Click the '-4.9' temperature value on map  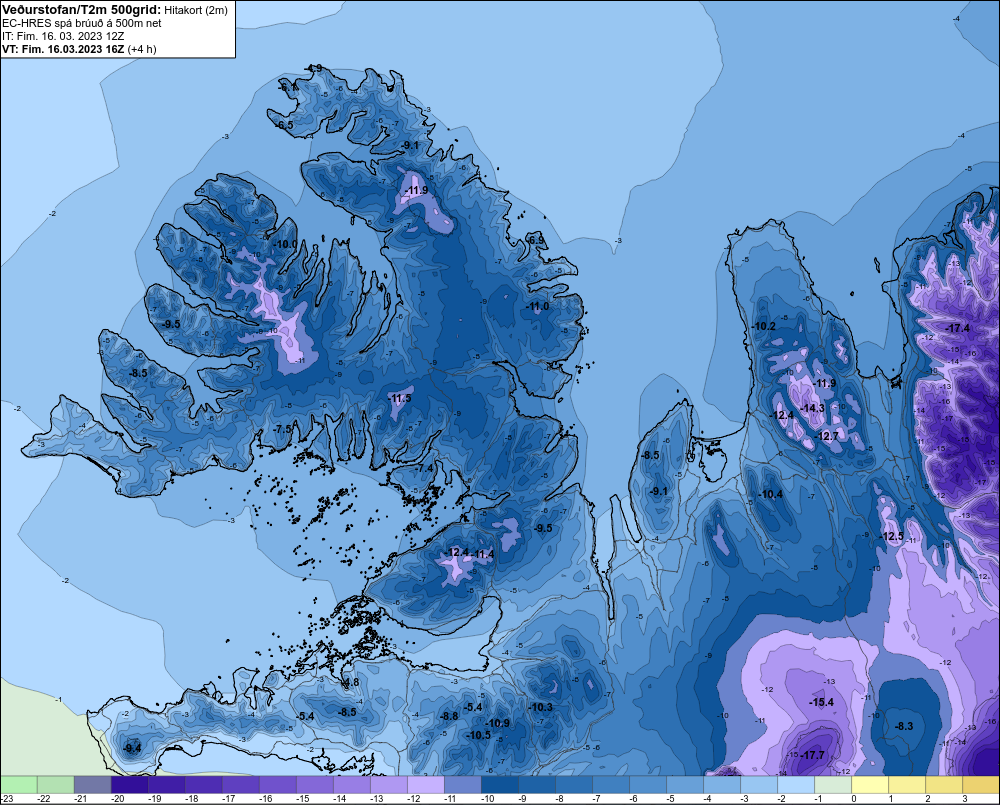coord(313,68)
